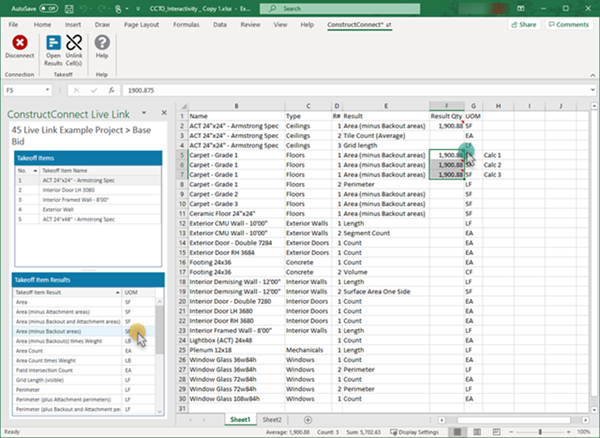Select row 12 header
Screen dimensions: 600x438
point(182,223)
